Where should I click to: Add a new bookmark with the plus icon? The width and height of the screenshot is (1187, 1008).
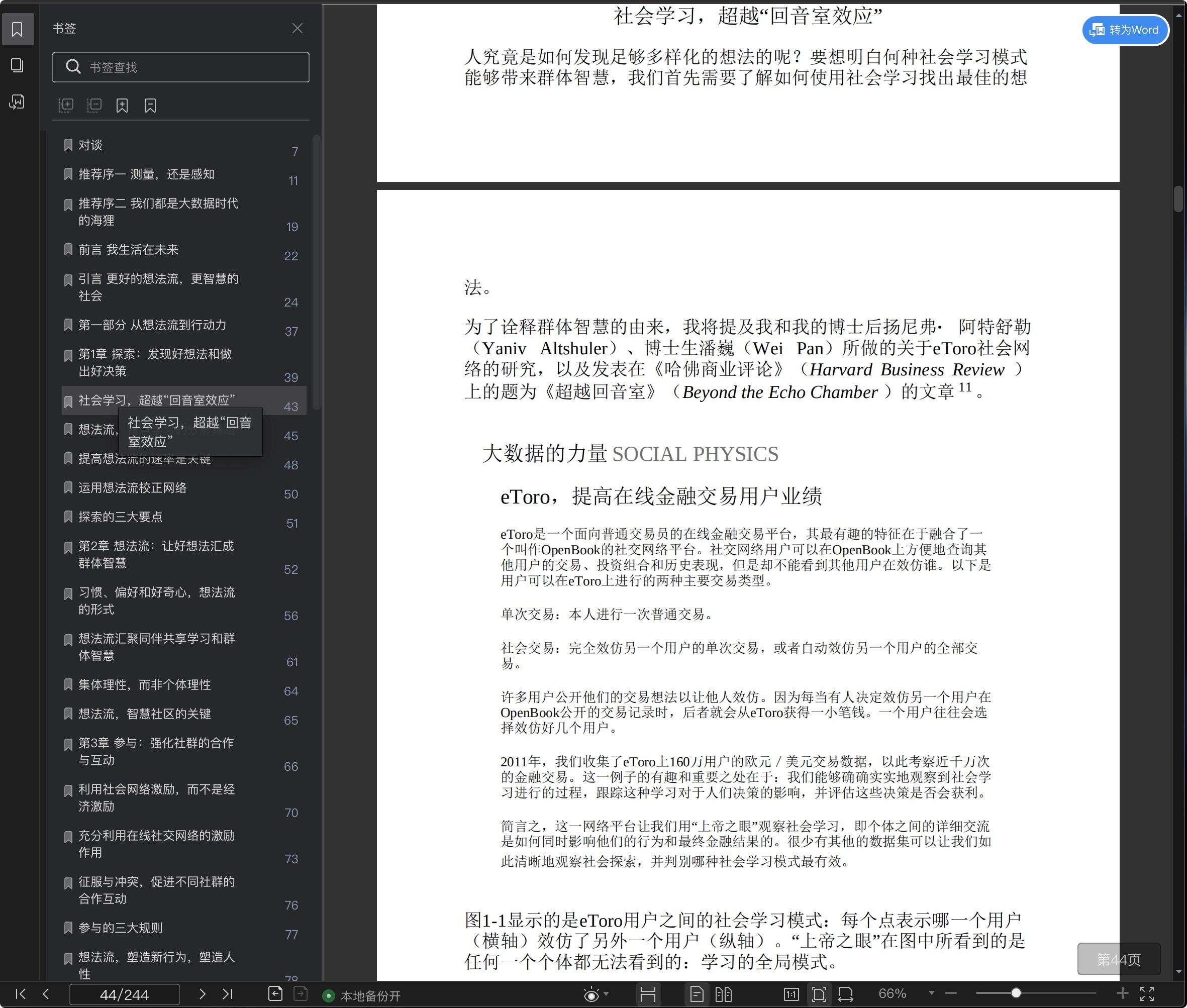tap(122, 105)
